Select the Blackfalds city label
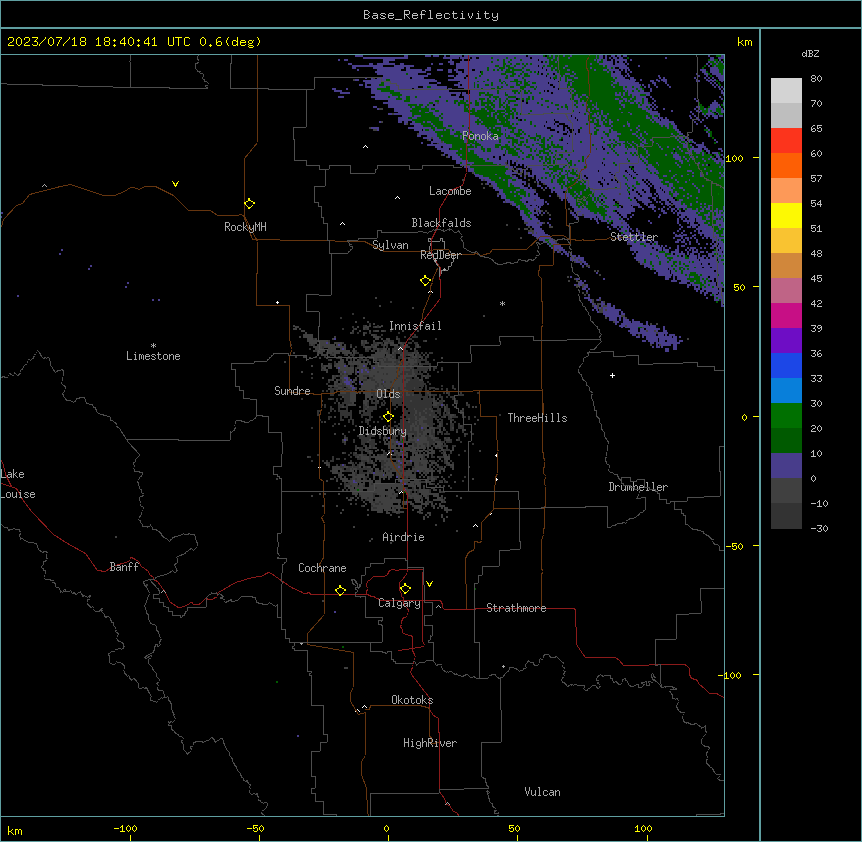Image resolution: width=862 pixels, height=842 pixels. point(441,223)
